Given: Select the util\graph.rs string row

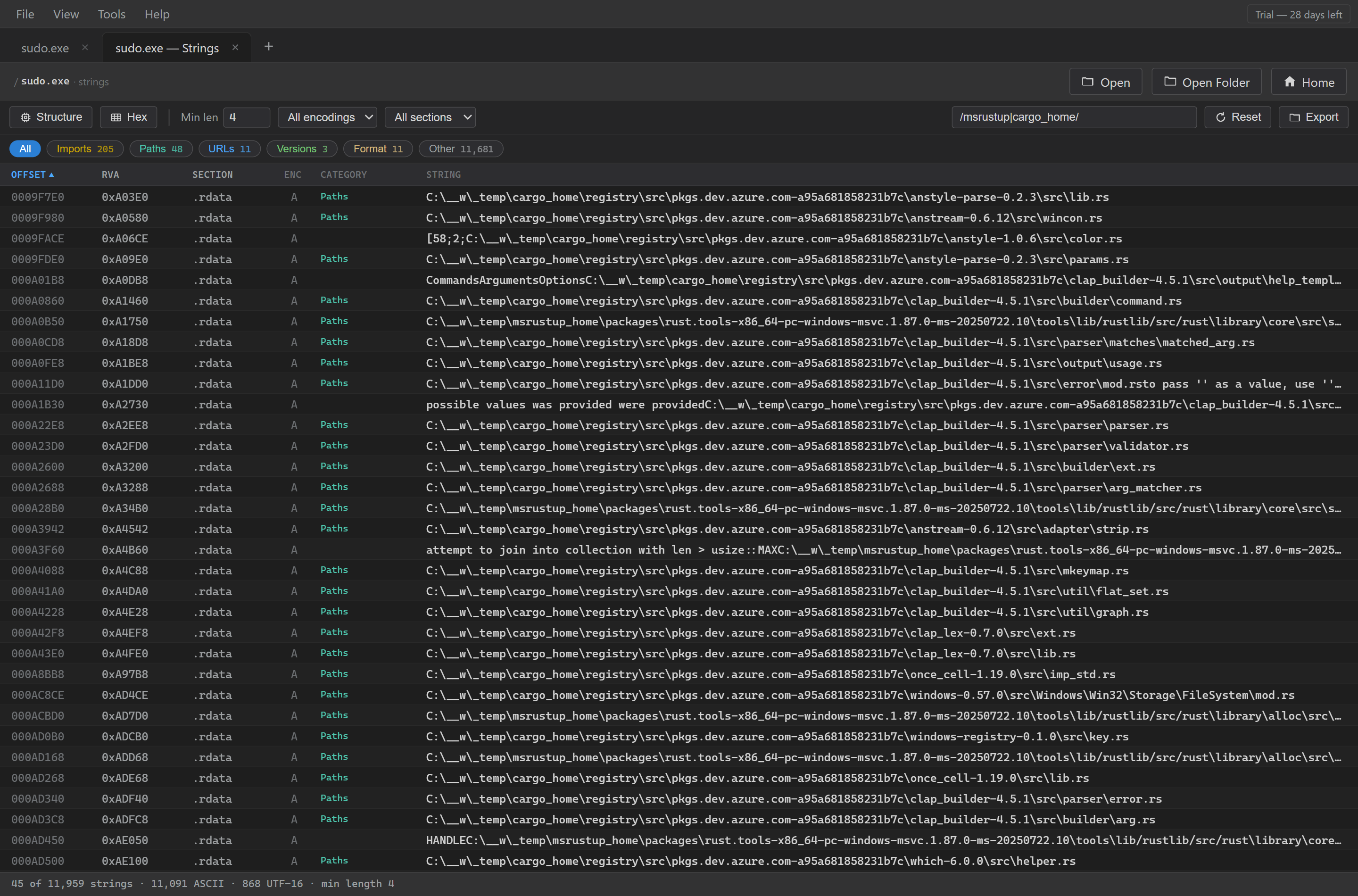Looking at the screenshot, I should (x=679, y=612).
